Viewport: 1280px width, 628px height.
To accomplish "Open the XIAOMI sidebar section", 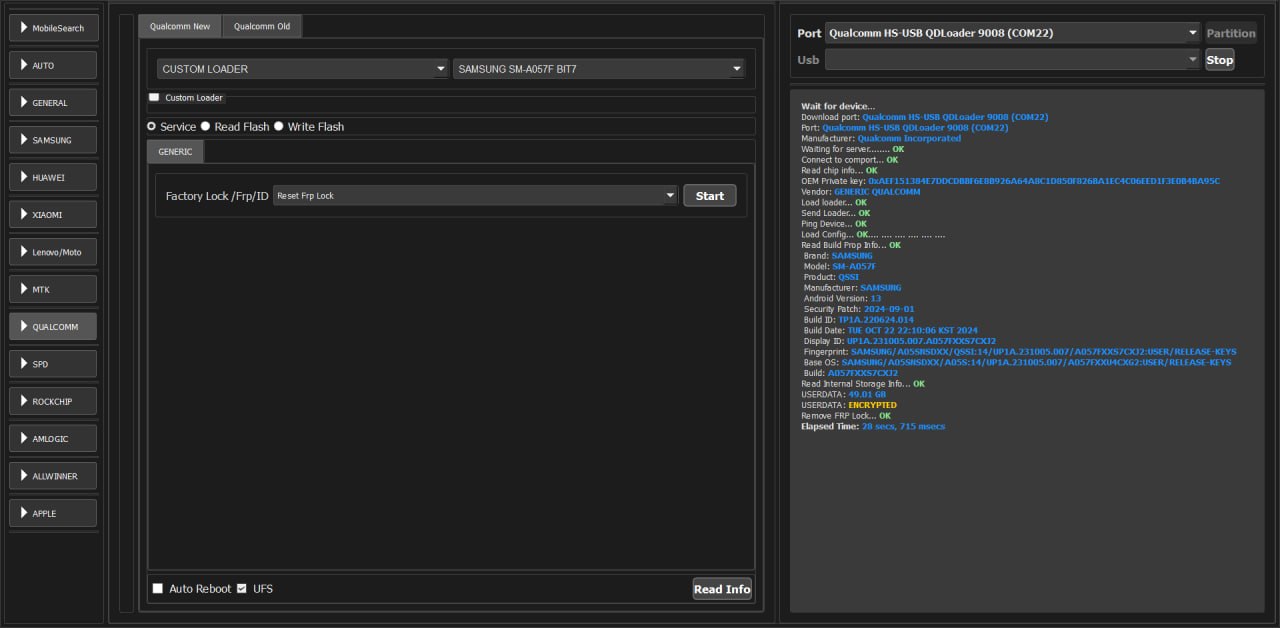I will [x=54, y=214].
